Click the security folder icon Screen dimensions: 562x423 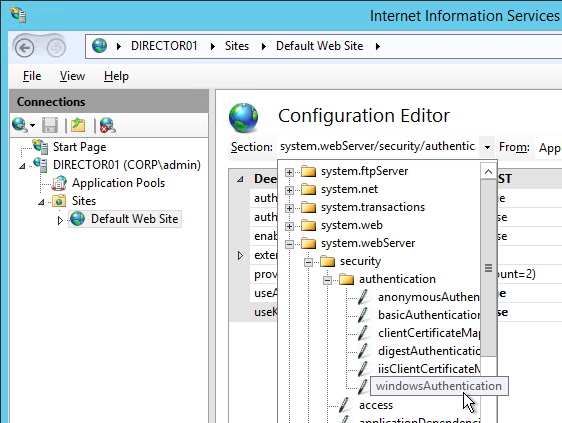click(327, 261)
